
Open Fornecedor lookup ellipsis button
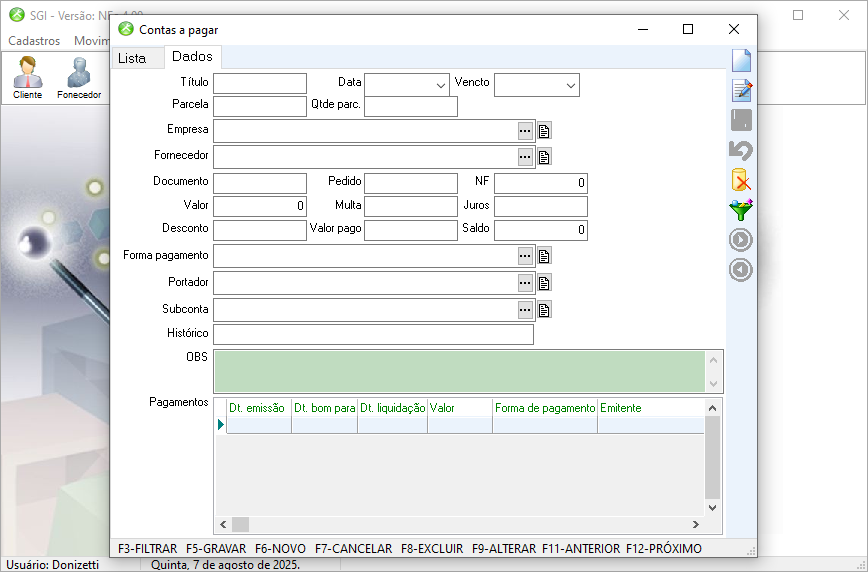pos(525,157)
